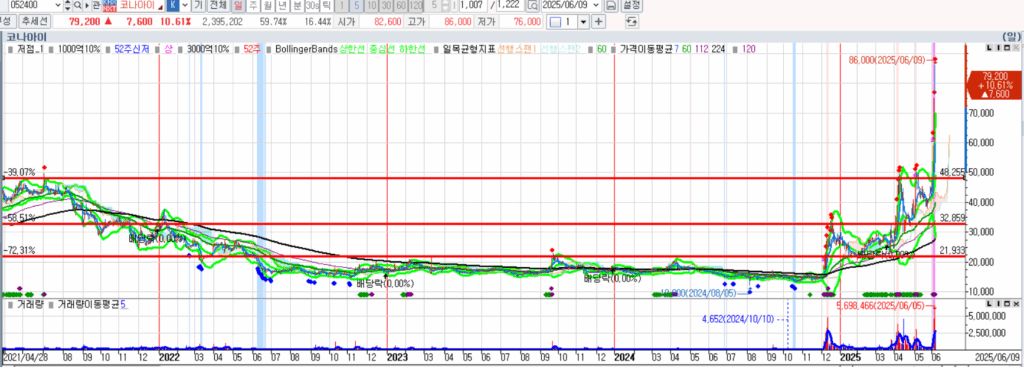Click the L icon on price panel

(x=989, y=48)
